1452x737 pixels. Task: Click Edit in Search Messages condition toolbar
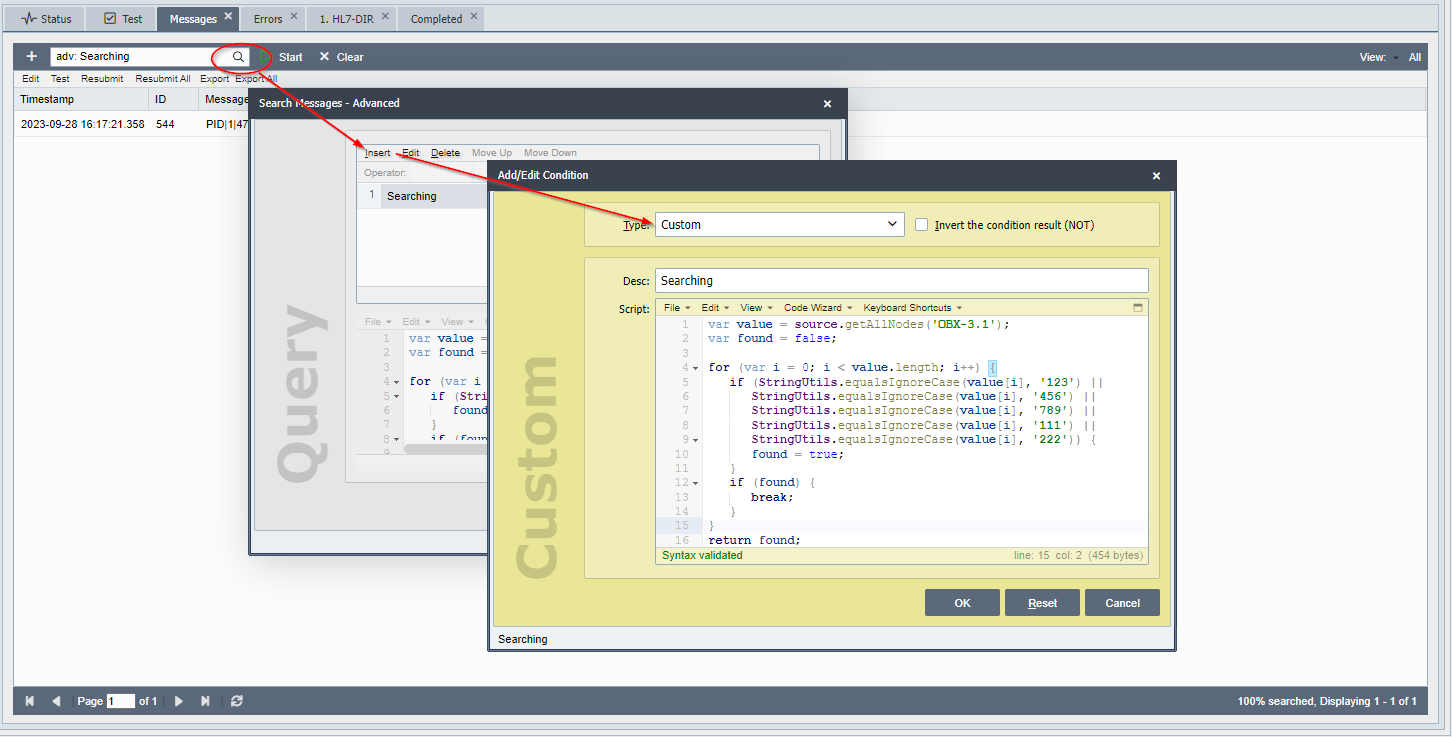tap(411, 153)
